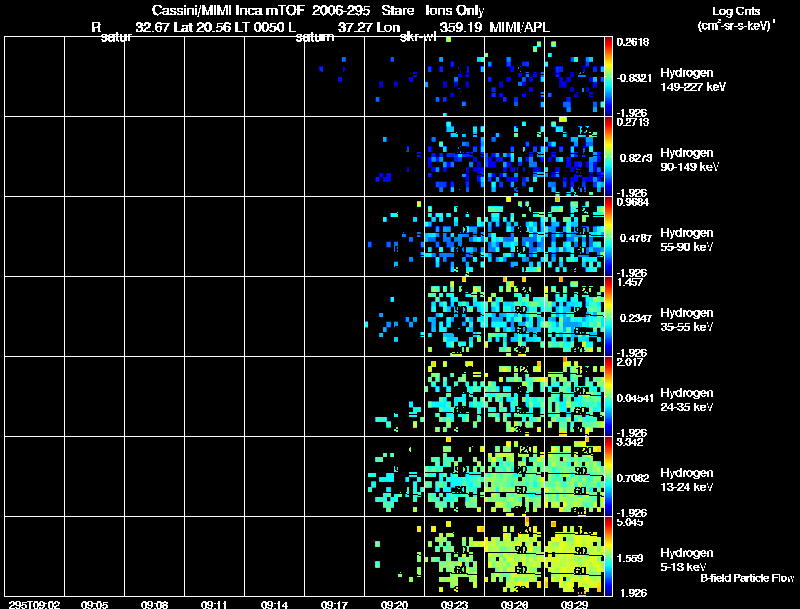The width and height of the screenshot is (800, 609).
Task: Click the 09:17 time axis label
Action: coord(334,605)
